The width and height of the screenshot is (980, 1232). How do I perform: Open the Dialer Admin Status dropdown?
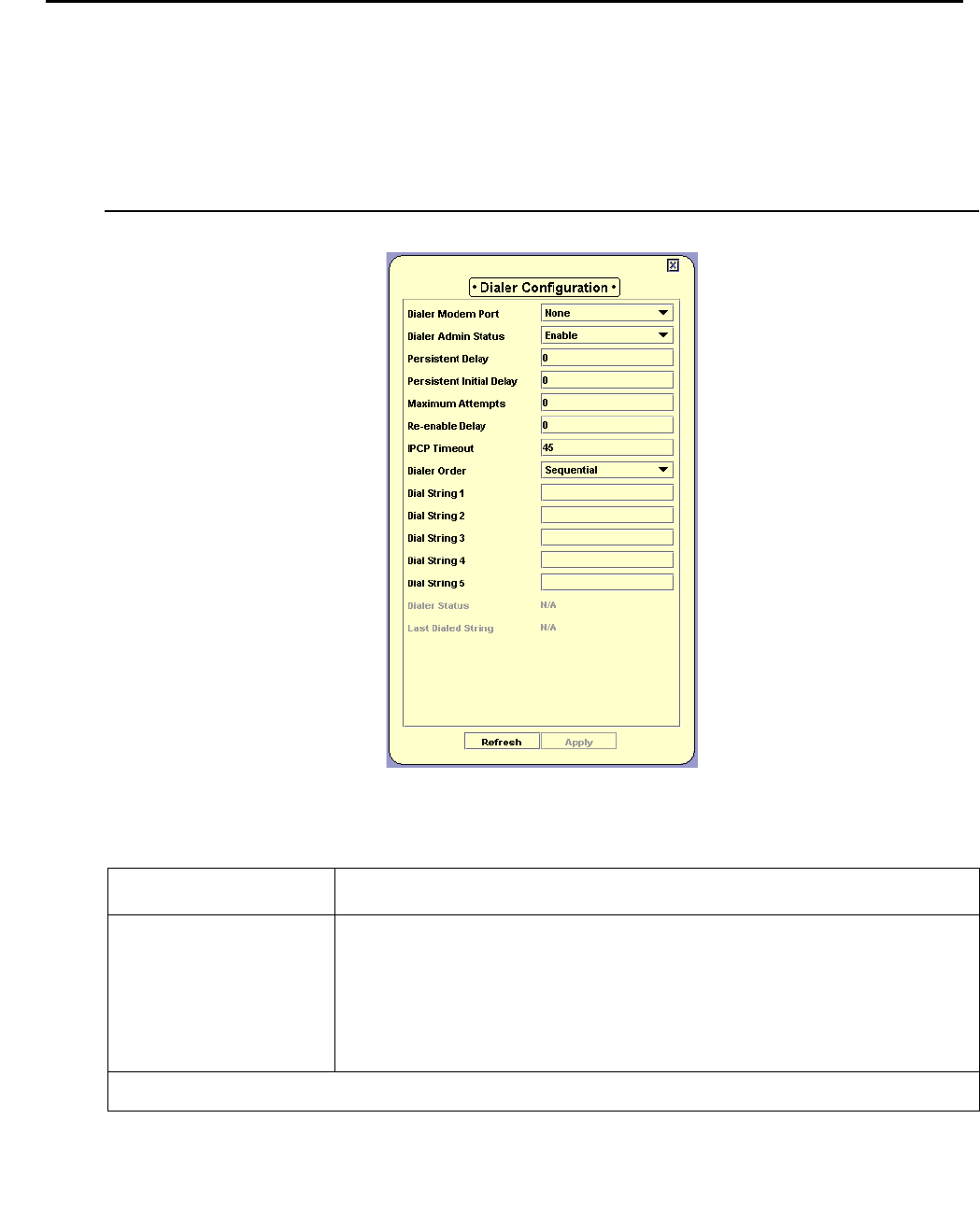click(607, 335)
